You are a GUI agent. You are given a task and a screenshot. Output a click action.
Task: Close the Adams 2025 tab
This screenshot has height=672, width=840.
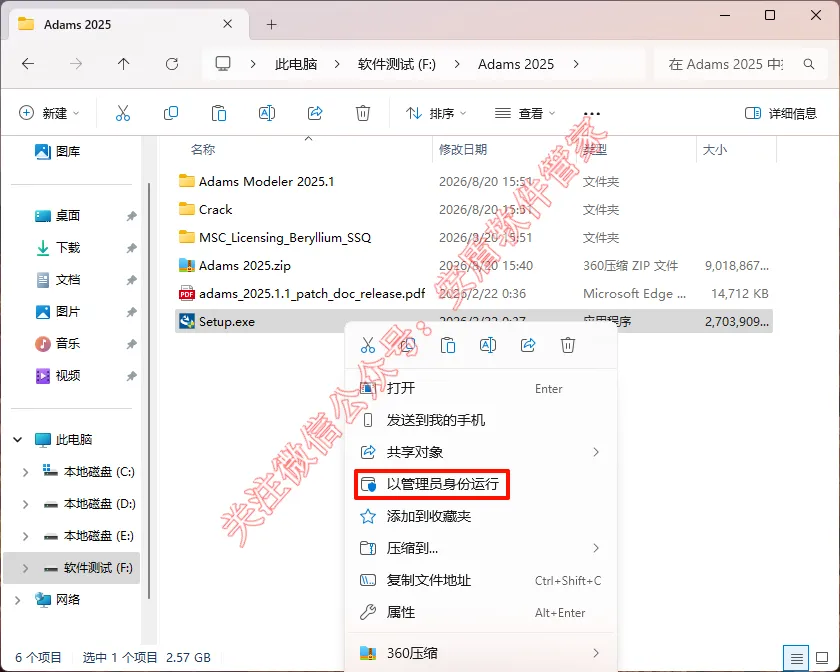pyautogui.click(x=228, y=24)
